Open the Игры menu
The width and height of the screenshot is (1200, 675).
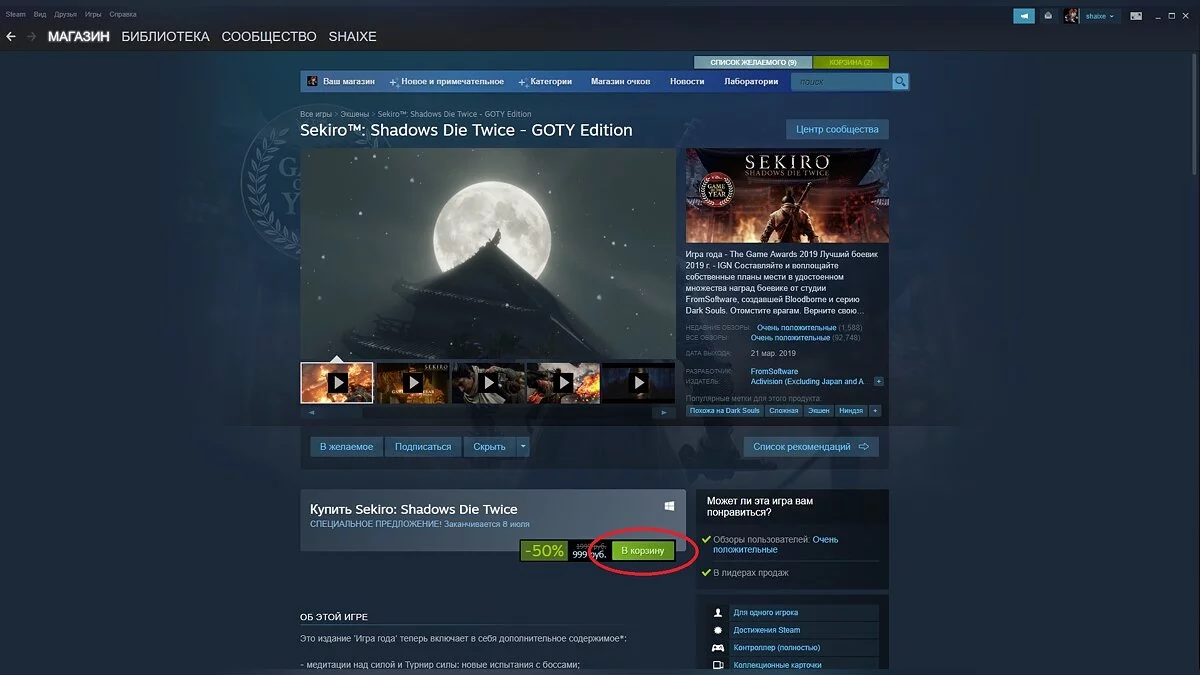(x=93, y=15)
